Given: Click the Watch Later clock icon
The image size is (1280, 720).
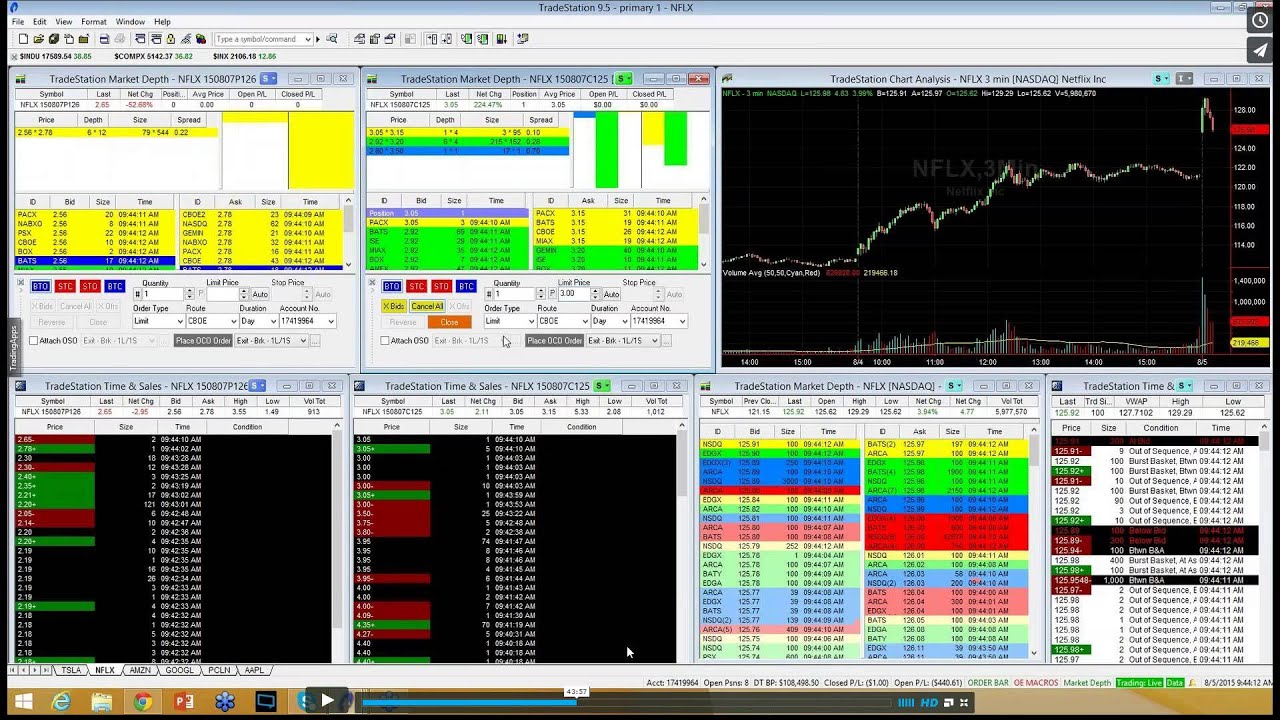Looking at the screenshot, I should (x=1260, y=19).
